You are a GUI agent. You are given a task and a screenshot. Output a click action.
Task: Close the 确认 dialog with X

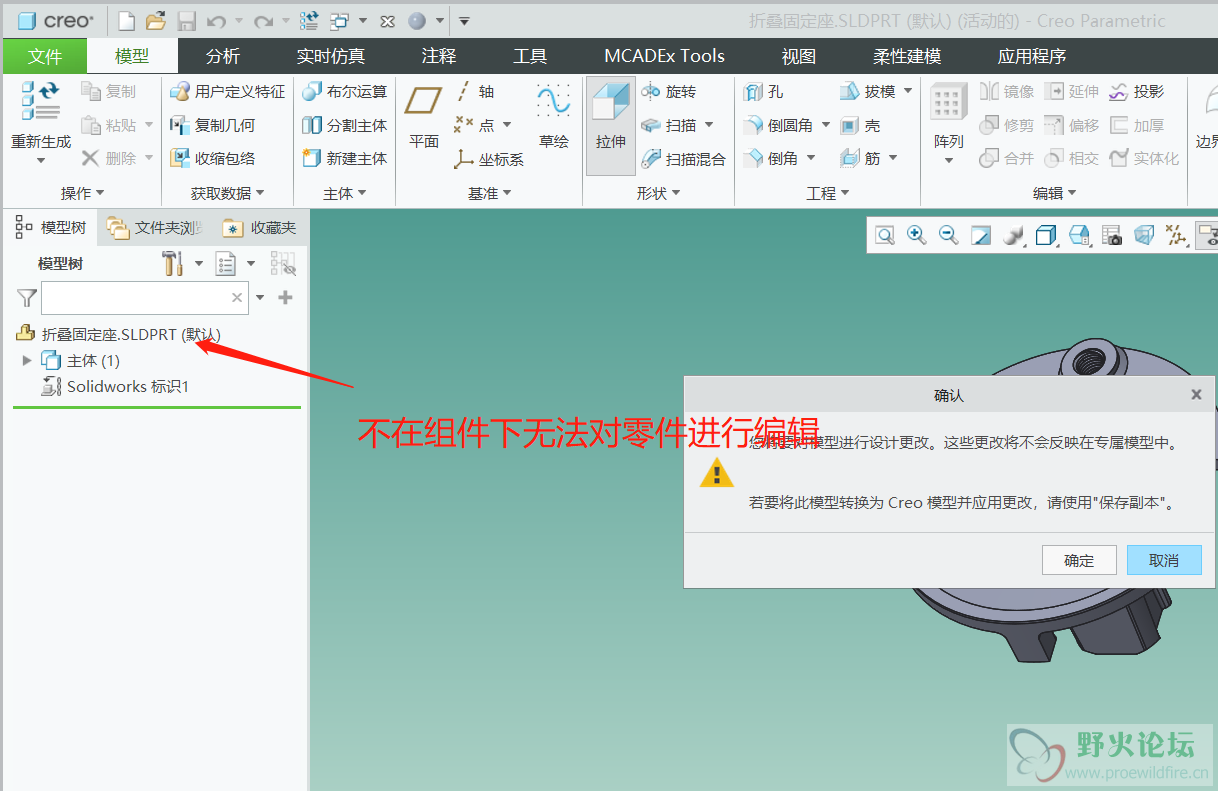(1196, 395)
